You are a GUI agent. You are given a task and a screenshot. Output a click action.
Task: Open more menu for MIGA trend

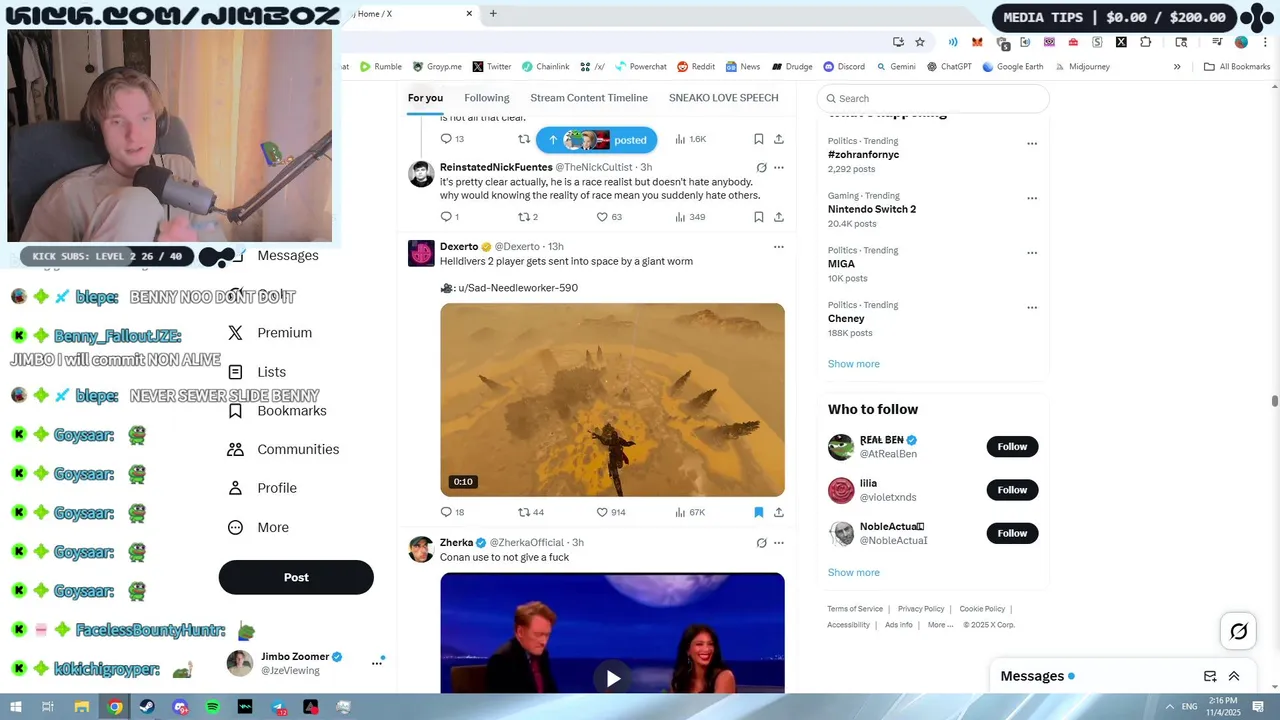click(x=1032, y=253)
